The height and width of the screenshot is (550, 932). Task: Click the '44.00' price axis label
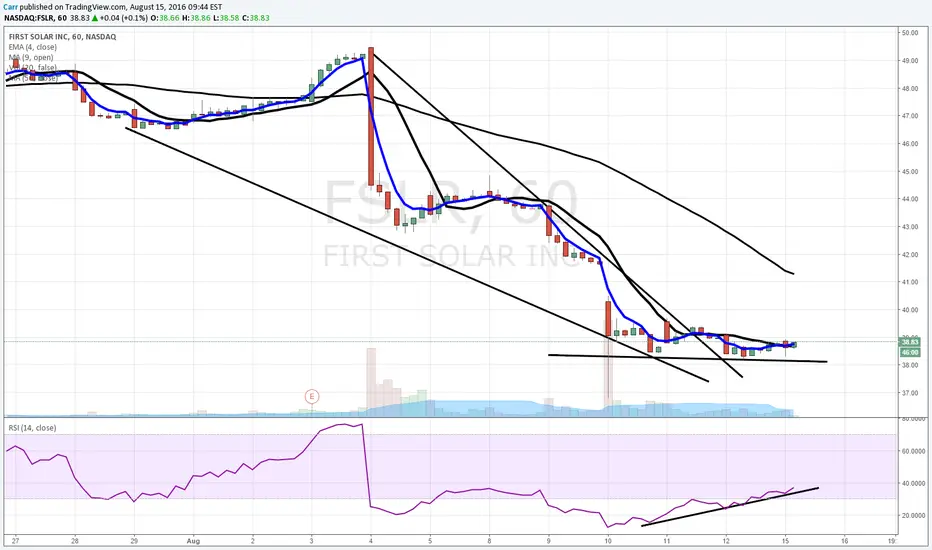pos(910,199)
